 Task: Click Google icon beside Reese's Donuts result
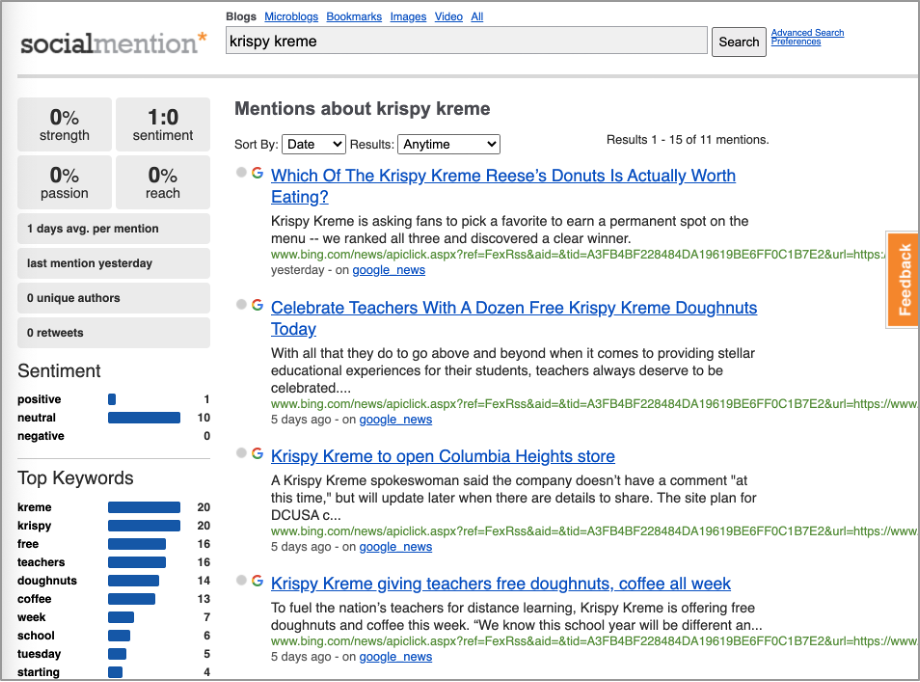pyautogui.click(x=257, y=172)
